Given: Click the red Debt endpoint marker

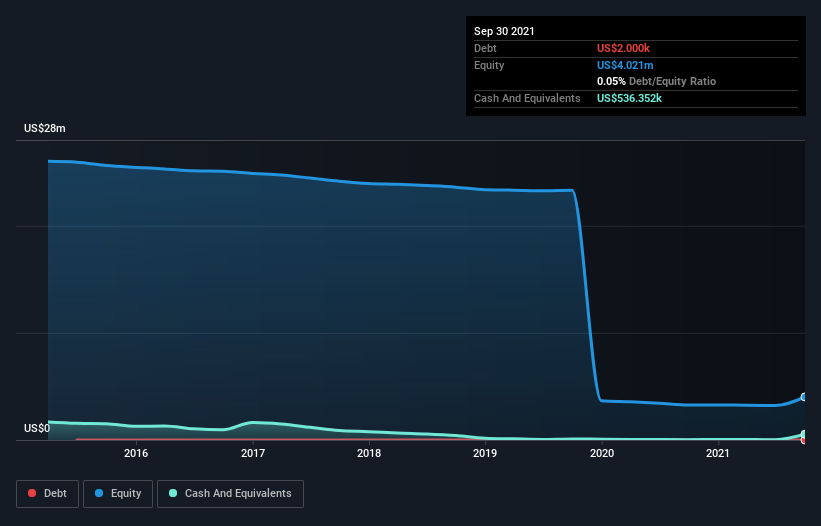Looking at the screenshot, I should 803,440.
